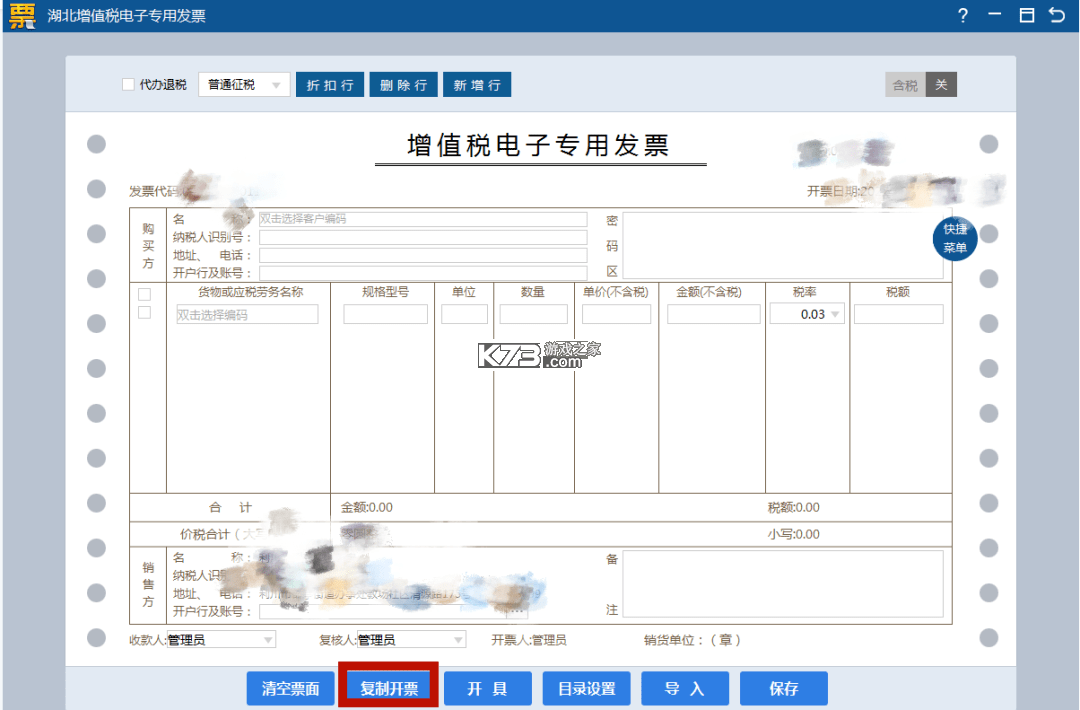Click the 开具 button
The width and height of the screenshot is (1080, 710).
click(x=488, y=688)
